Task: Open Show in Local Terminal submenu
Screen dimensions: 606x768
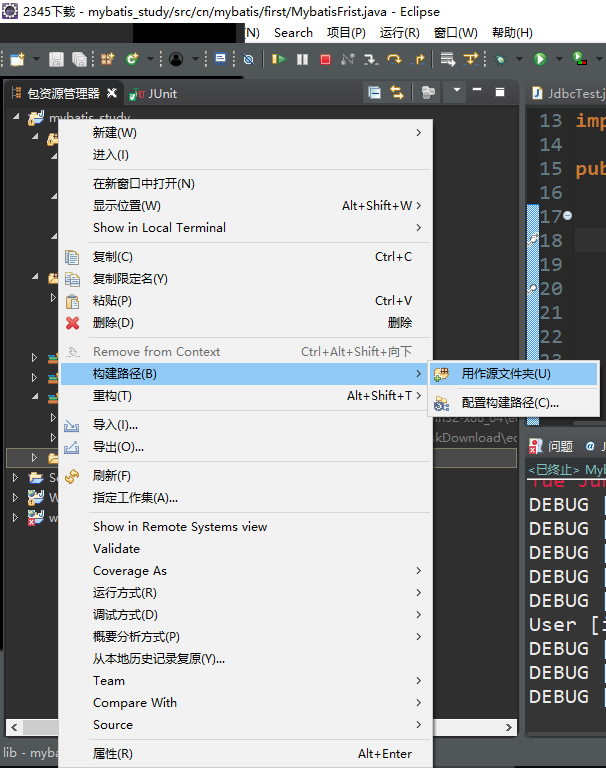Action: 246,228
